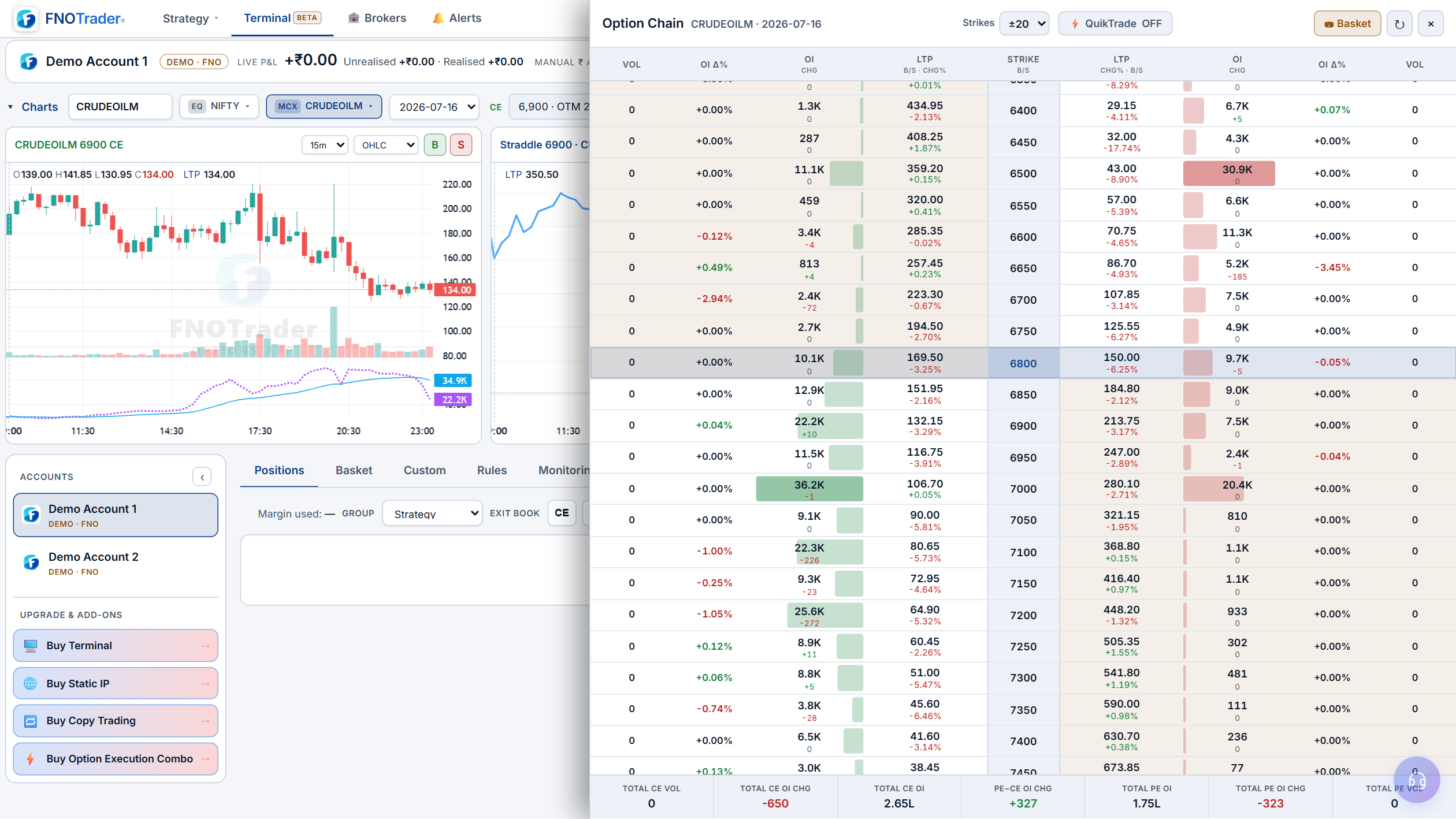Click PE-CE OI CHG +327 value
Image resolution: width=1456 pixels, height=819 pixels.
point(1023,803)
